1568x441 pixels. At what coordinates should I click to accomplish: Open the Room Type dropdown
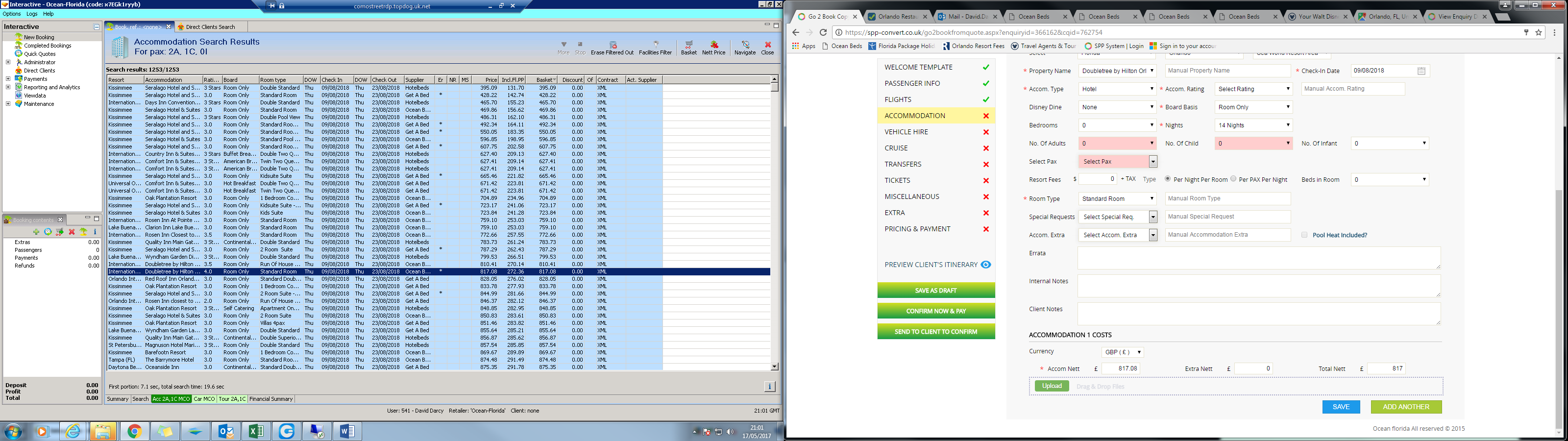pyautogui.click(x=1117, y=198)
